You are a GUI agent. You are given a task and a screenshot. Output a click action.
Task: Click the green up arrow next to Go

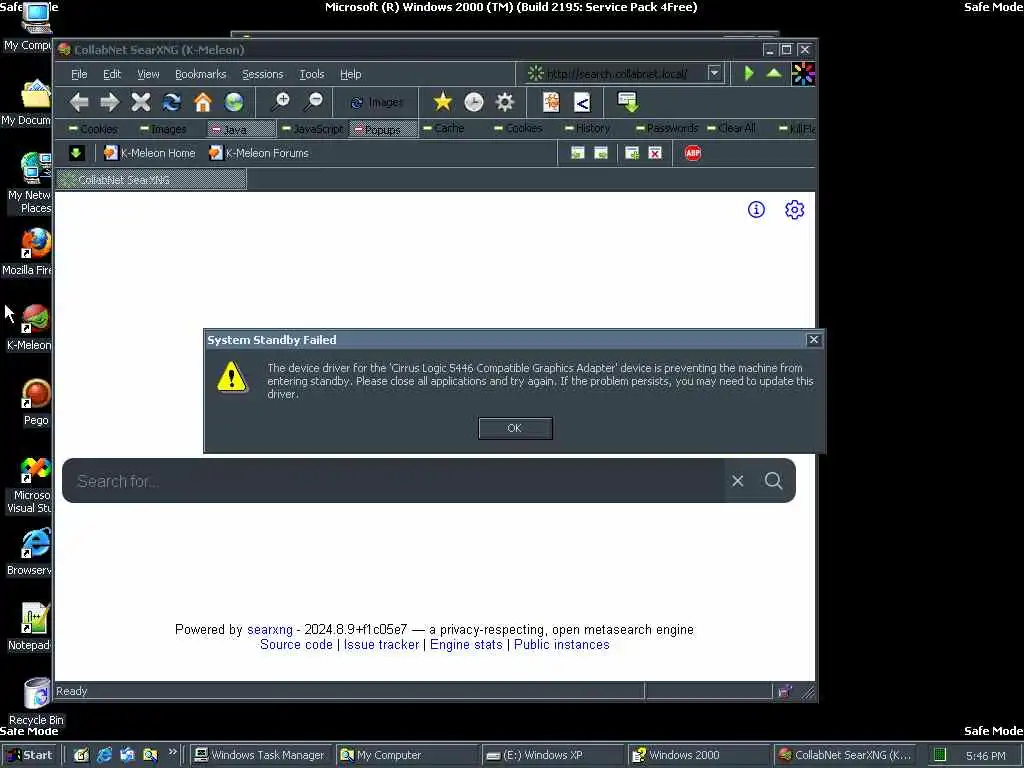point(774,73)
